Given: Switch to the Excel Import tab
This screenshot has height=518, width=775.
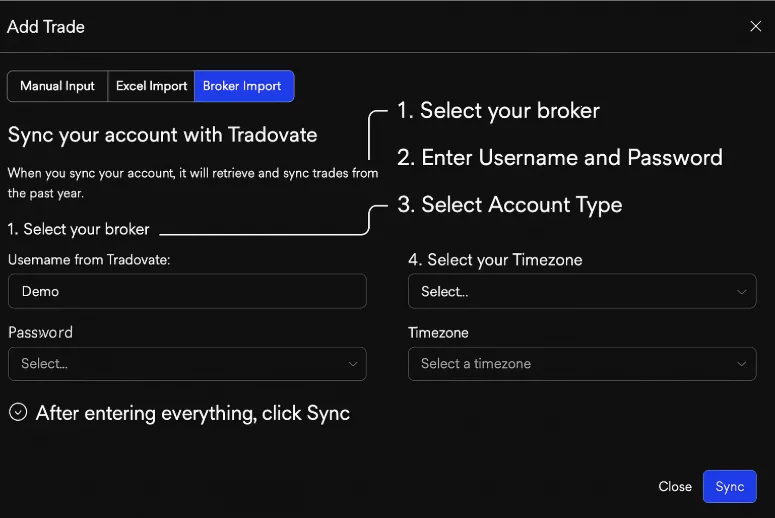Looking at the screenshot, I should click(x=151, y=86).
